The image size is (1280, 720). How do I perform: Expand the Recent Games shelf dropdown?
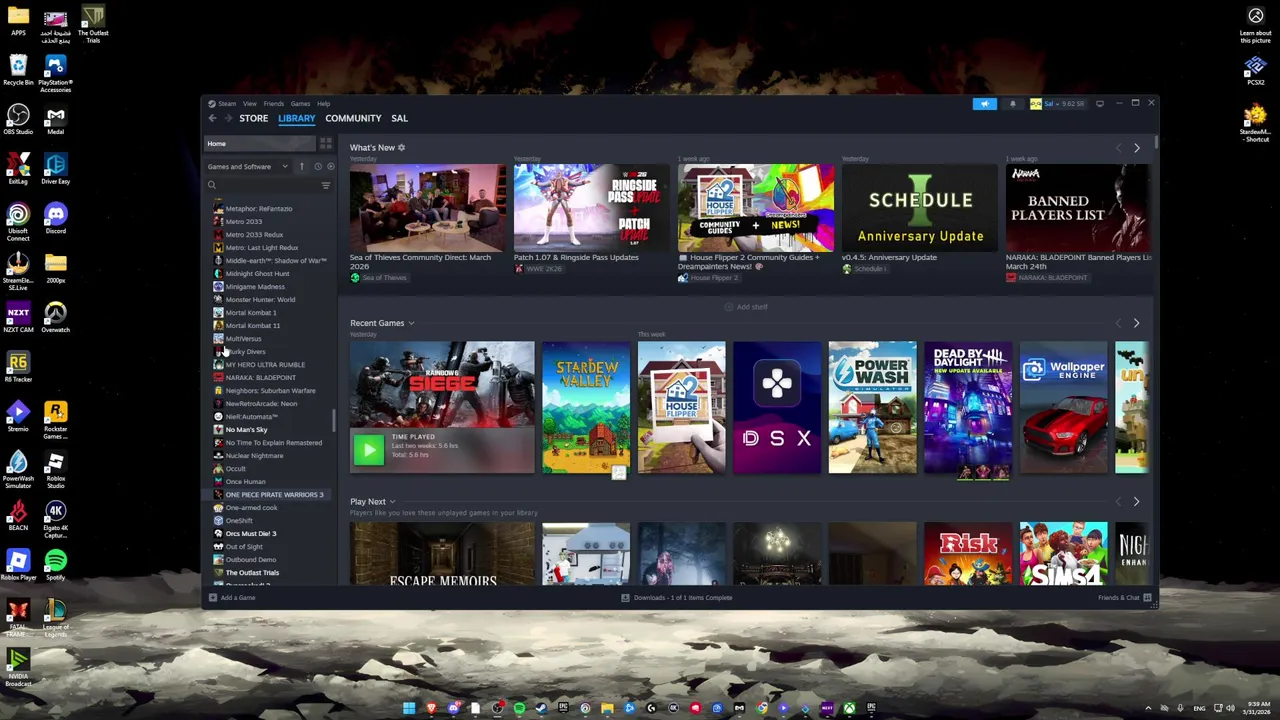pyautogui.click(x=410, y=323)
